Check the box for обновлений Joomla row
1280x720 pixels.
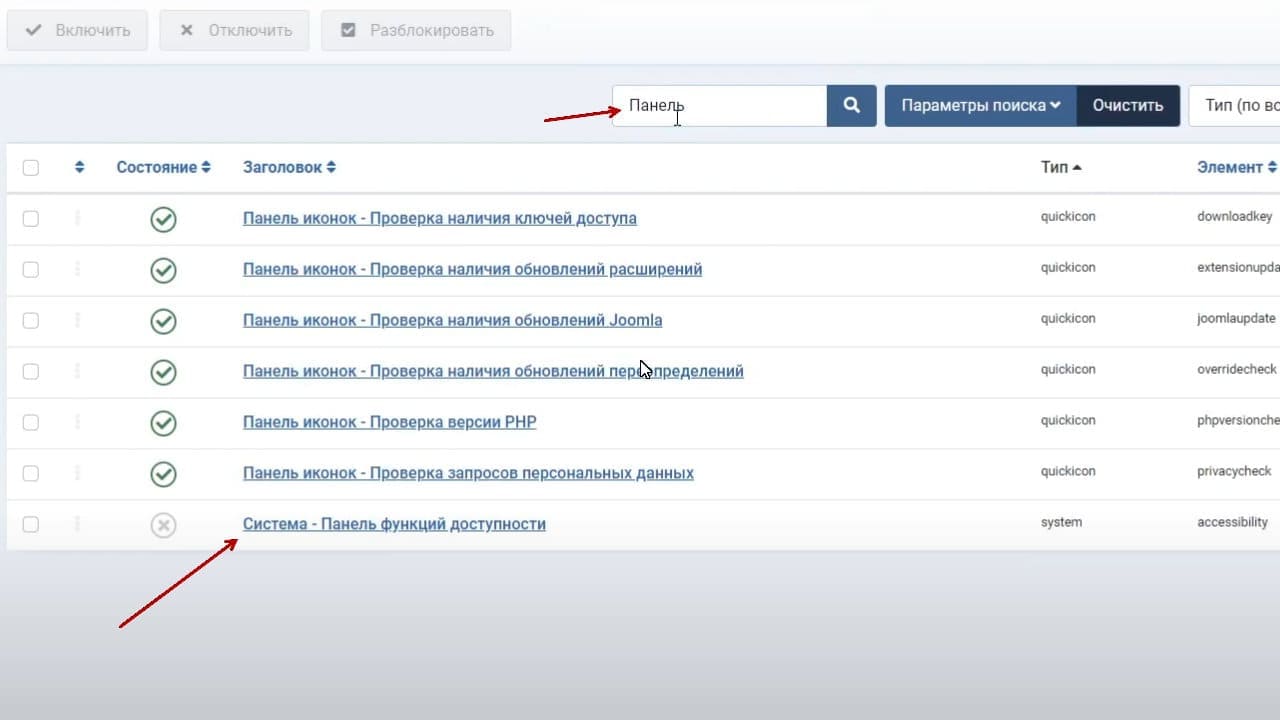[31, 321]
